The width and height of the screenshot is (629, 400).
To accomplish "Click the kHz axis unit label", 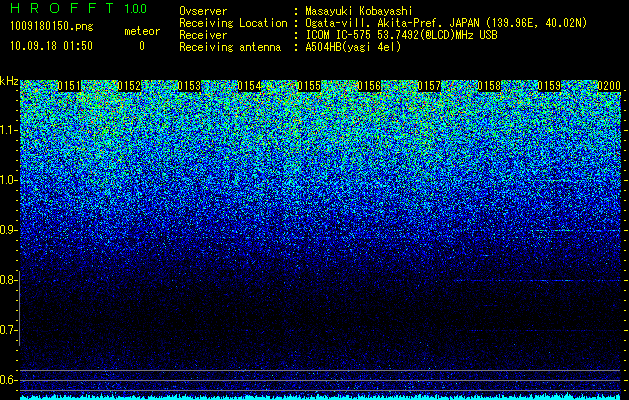I will [x=9, y=81].
